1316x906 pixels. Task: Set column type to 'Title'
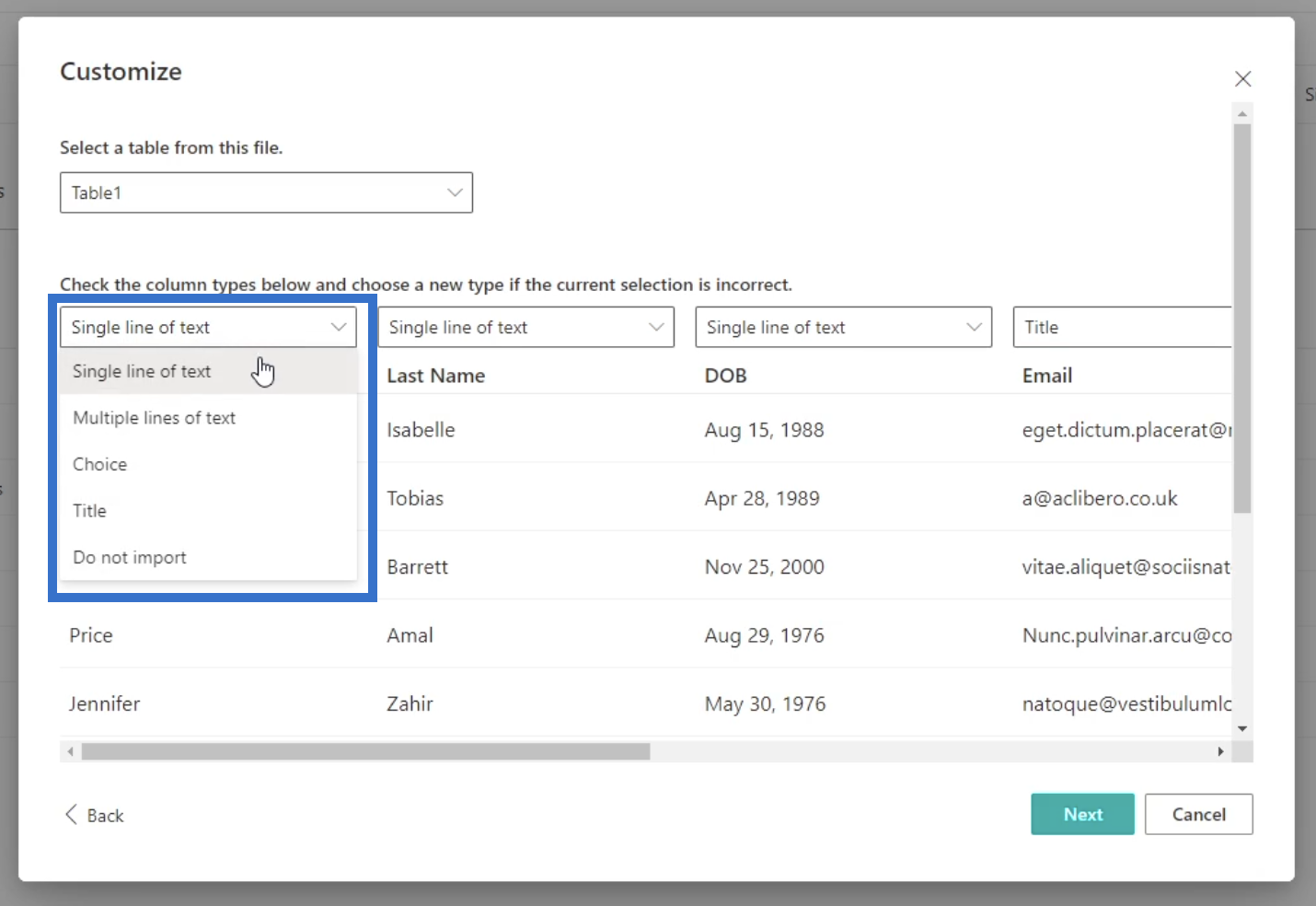point(90,511)
